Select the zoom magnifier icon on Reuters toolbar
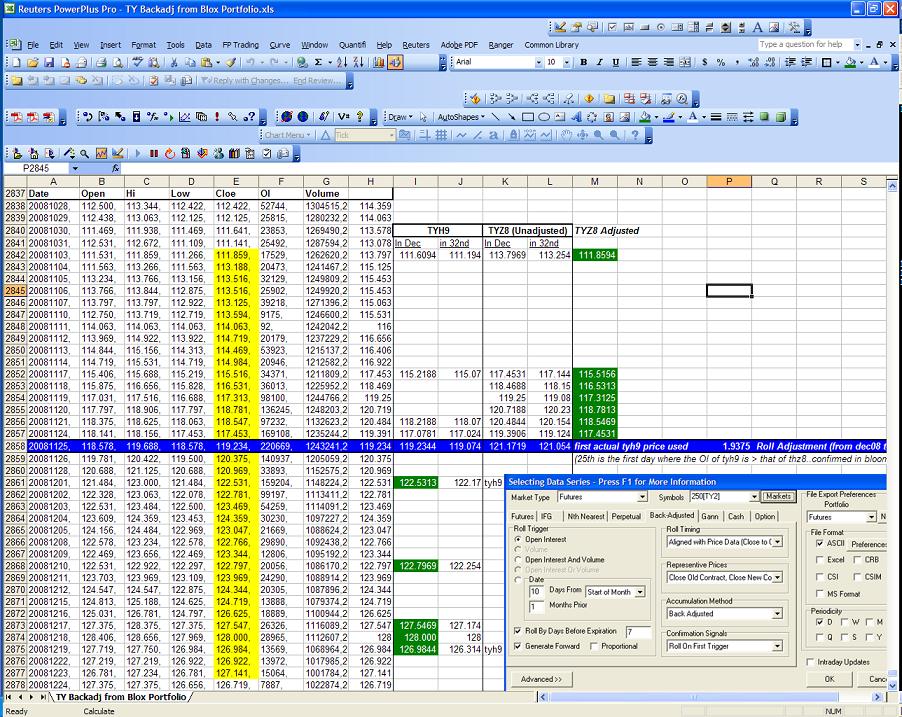This screenshot has width=902, height=717. pos(83,151)
